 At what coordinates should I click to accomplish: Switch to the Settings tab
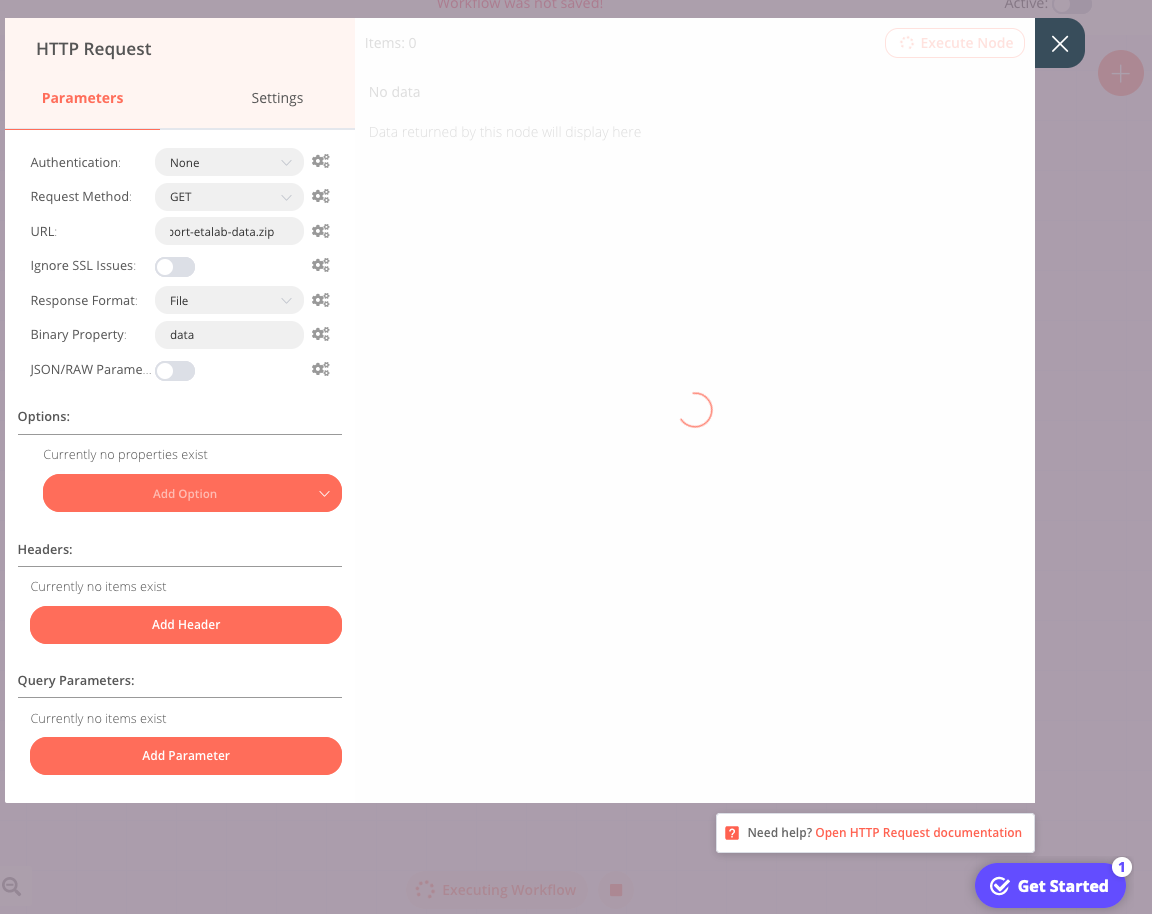[x=277, y=97]
